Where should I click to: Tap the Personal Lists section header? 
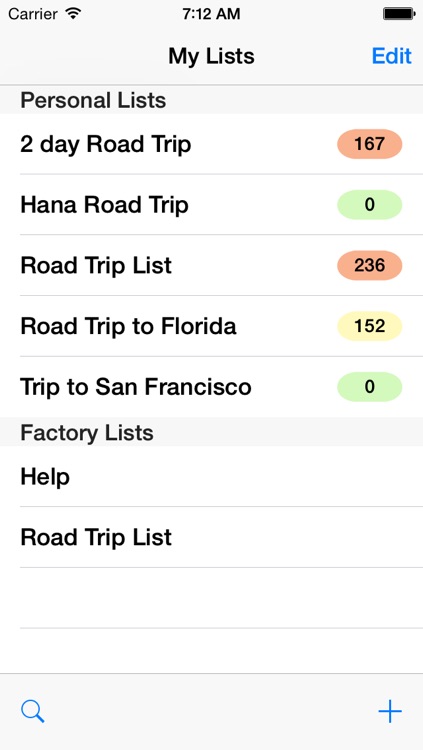click(212, 100)
